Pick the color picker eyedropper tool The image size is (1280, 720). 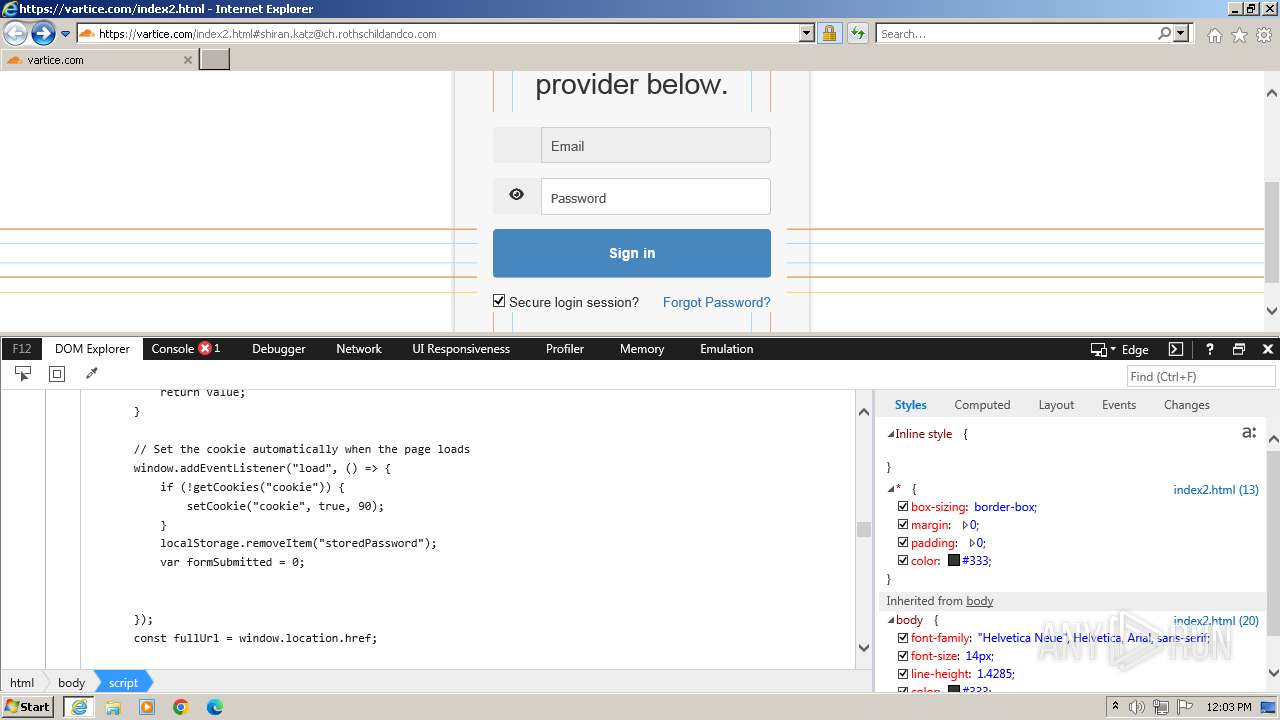click(x=91, y=373)
